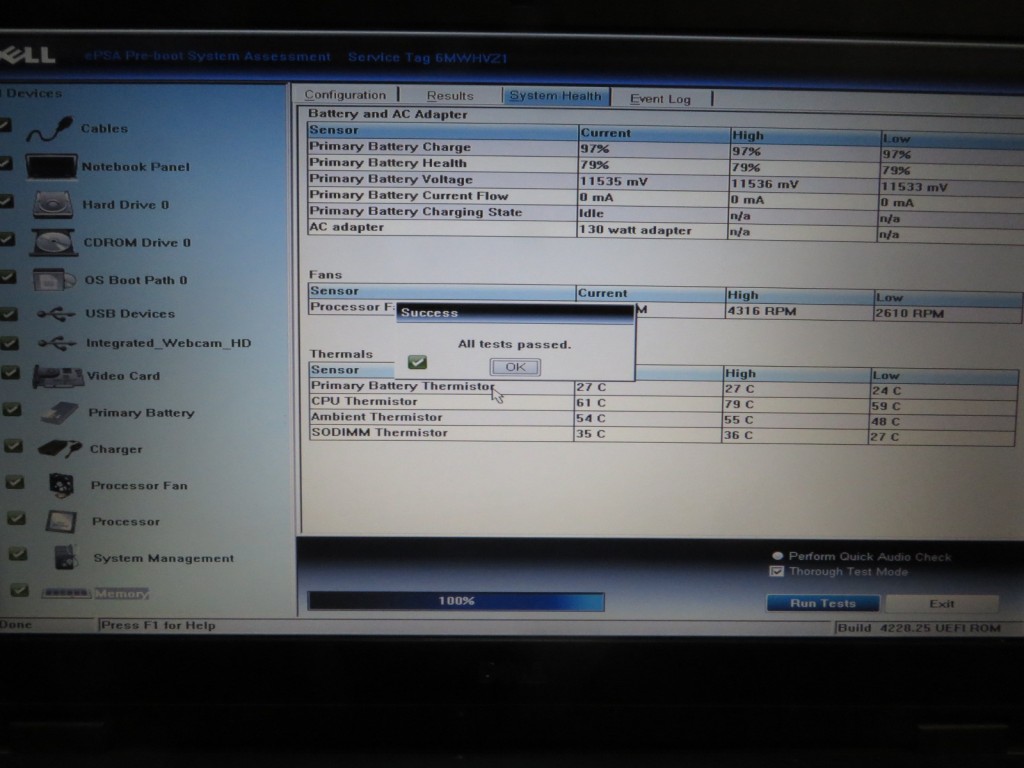Click the Video Card icon

point(57,377)
